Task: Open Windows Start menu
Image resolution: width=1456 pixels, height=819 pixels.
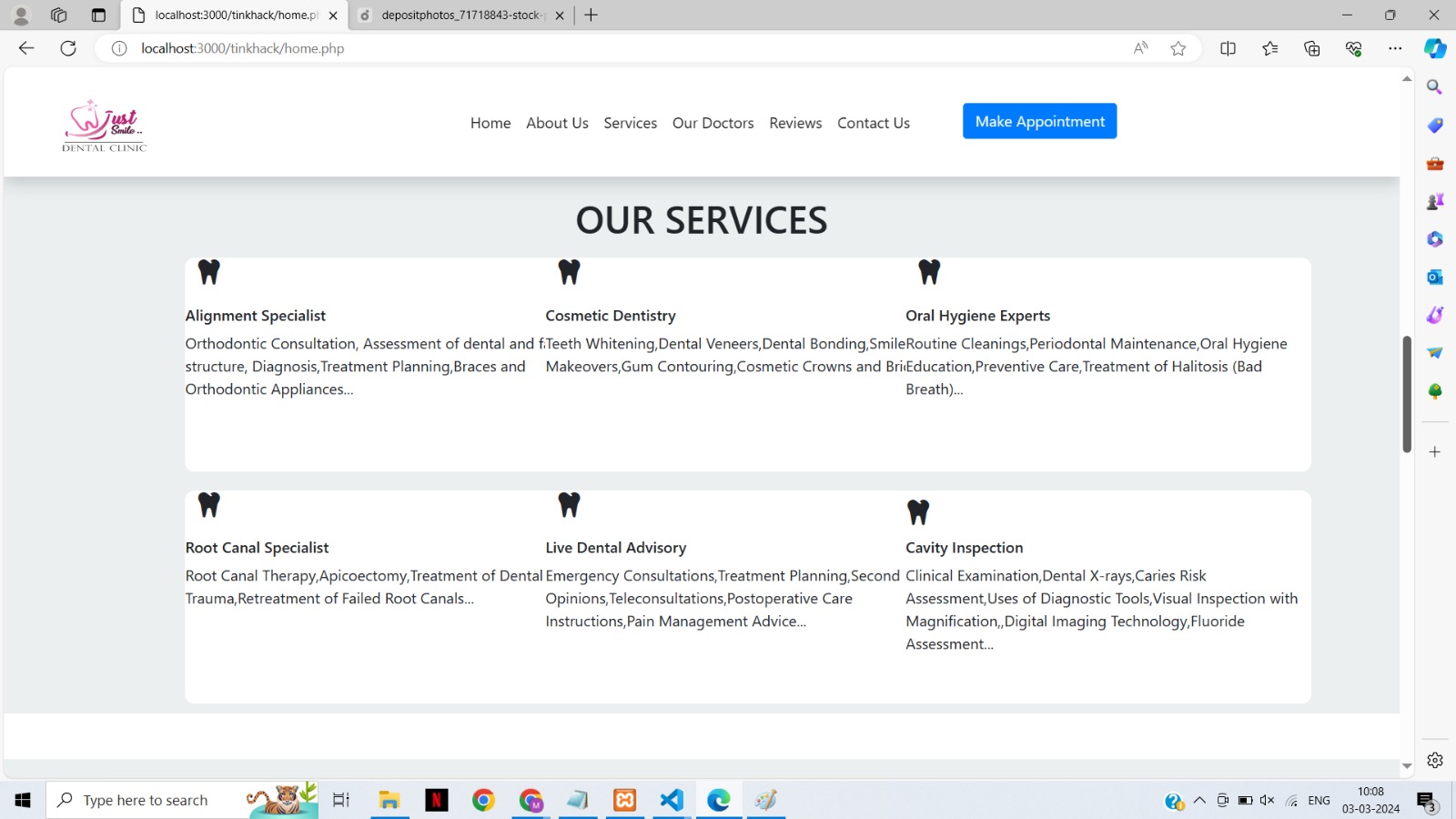Action: coord(23,800)
